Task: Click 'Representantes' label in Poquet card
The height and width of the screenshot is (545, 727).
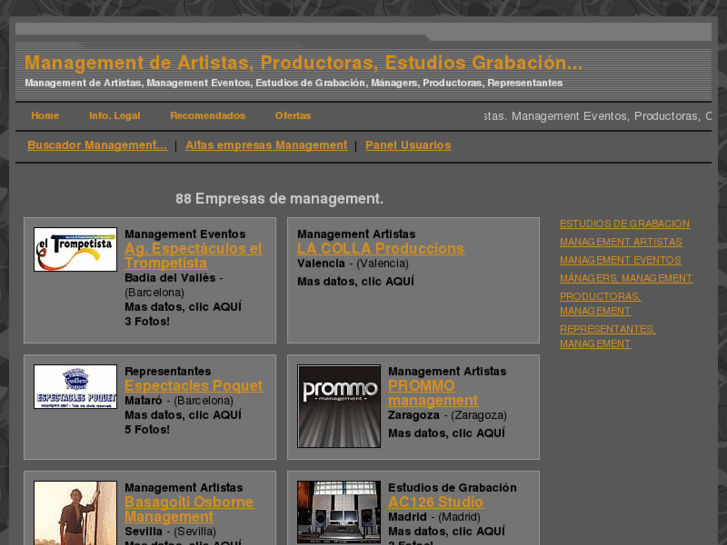Action: point(168,372)
